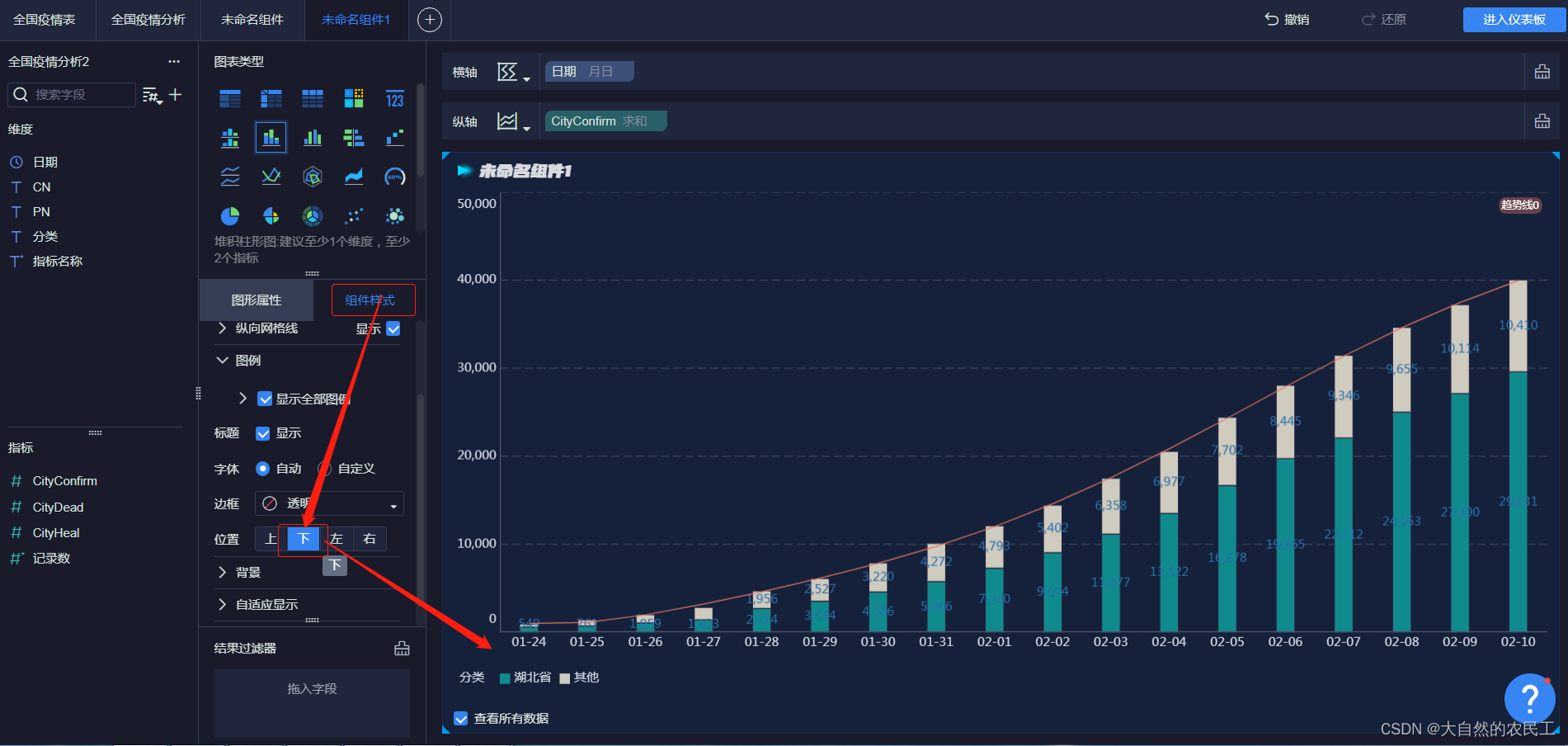The image size is (1568, 746).
Task: Click the clear icon on the 纵轴 row
Action: pos(1542,121)
